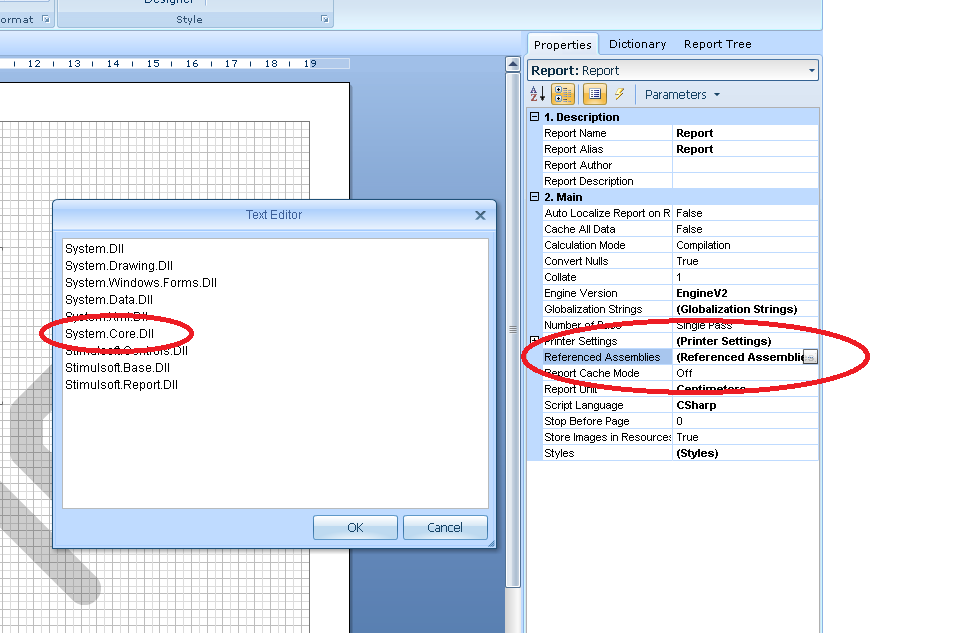961x633 pixels.
Task: Click the splitter grip beside the Properties panel
Action: point(513,329)
